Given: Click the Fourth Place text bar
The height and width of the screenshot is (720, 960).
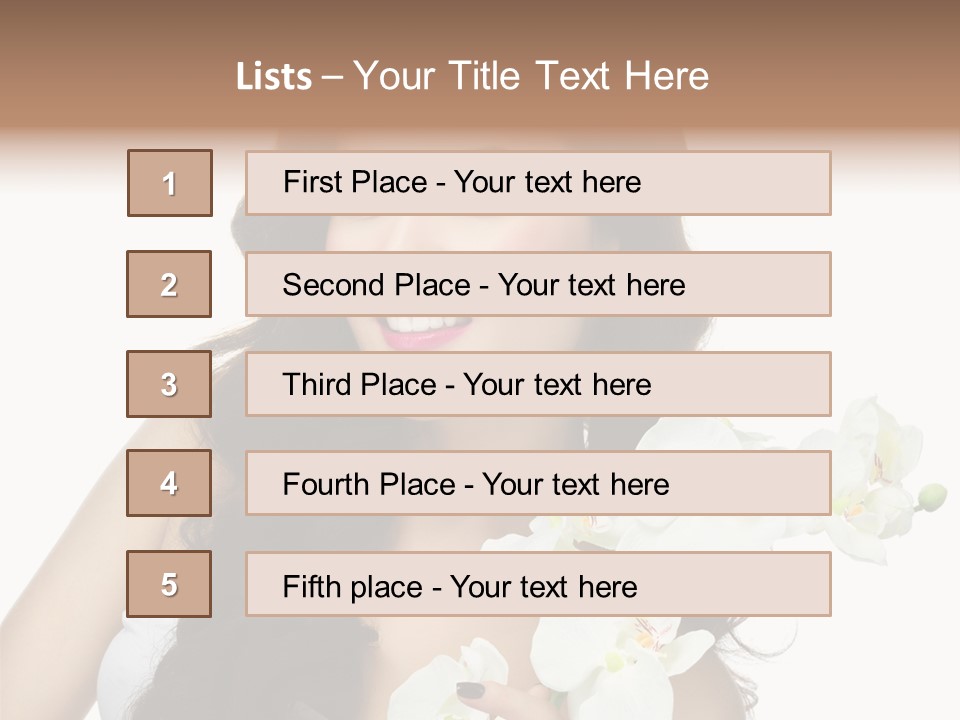Looking at the screenshot, I should coord(538,483).
